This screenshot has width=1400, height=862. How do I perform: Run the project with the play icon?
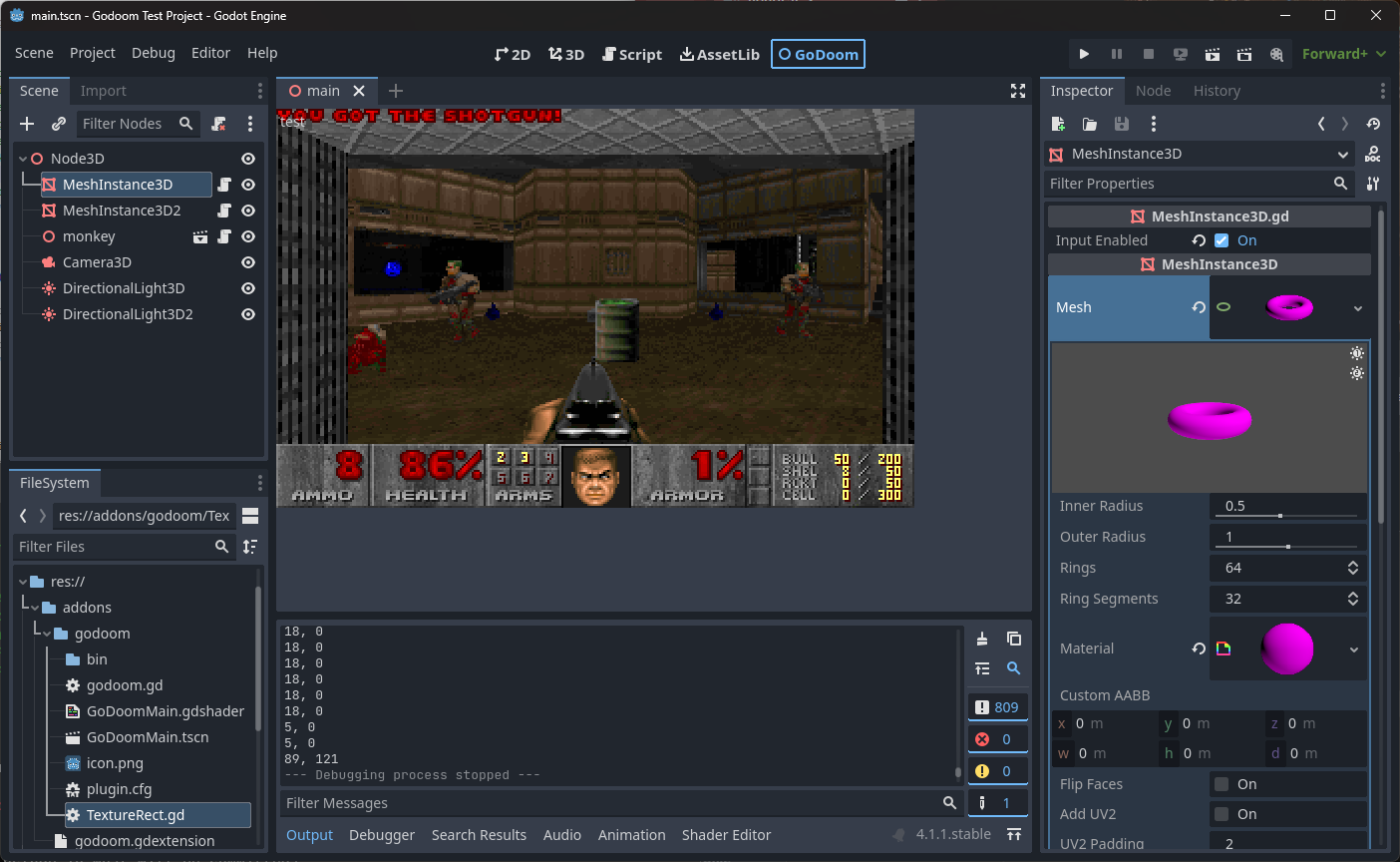1084,54
